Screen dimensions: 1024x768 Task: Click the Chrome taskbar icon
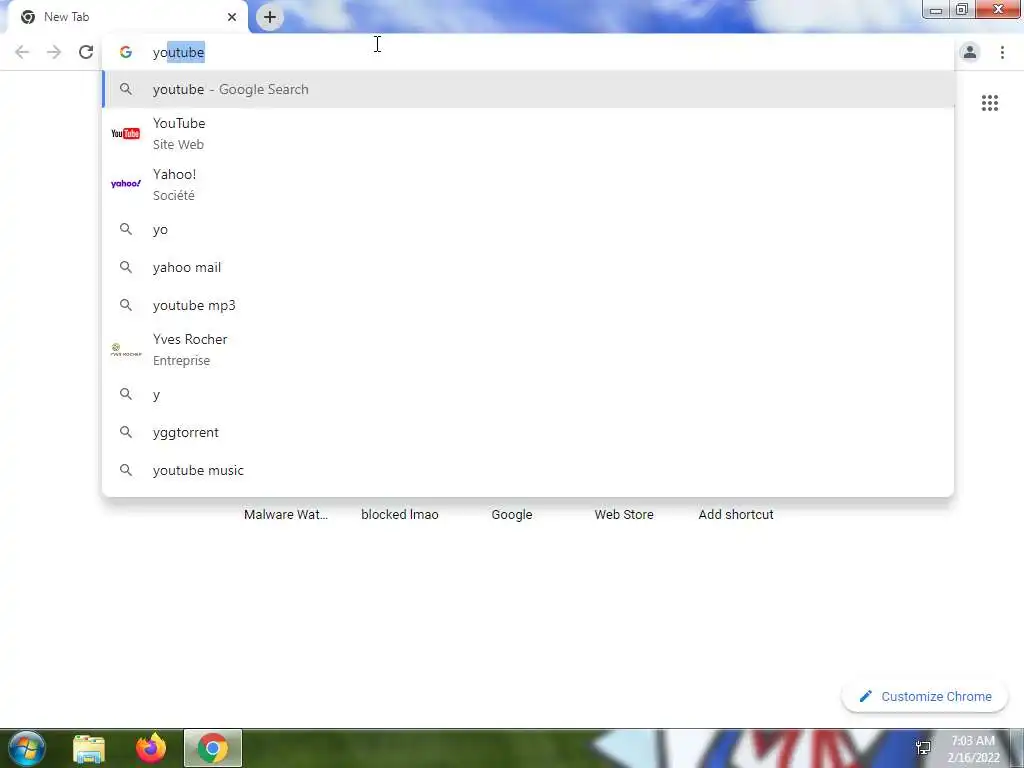pyautogui.click(x=213, y=748)
